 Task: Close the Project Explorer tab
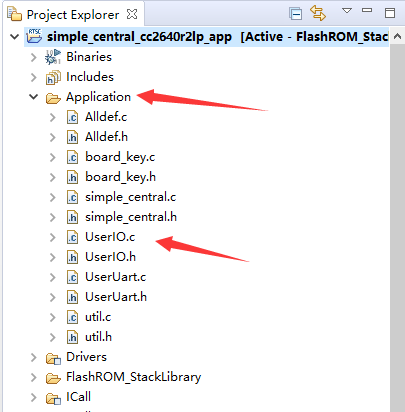(x=132, y=14)
